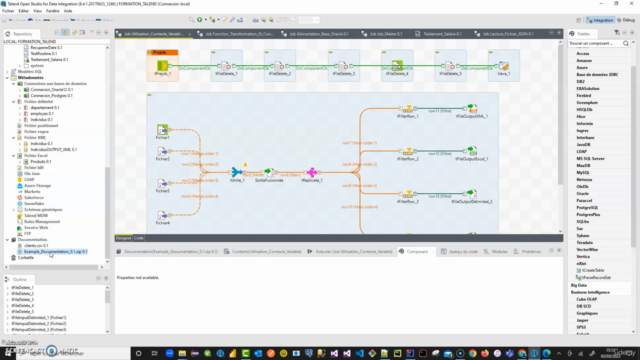Open the Fenêtre menu
Image resolution: width=640 pixels, height=360 pixels.
[53, 11]
